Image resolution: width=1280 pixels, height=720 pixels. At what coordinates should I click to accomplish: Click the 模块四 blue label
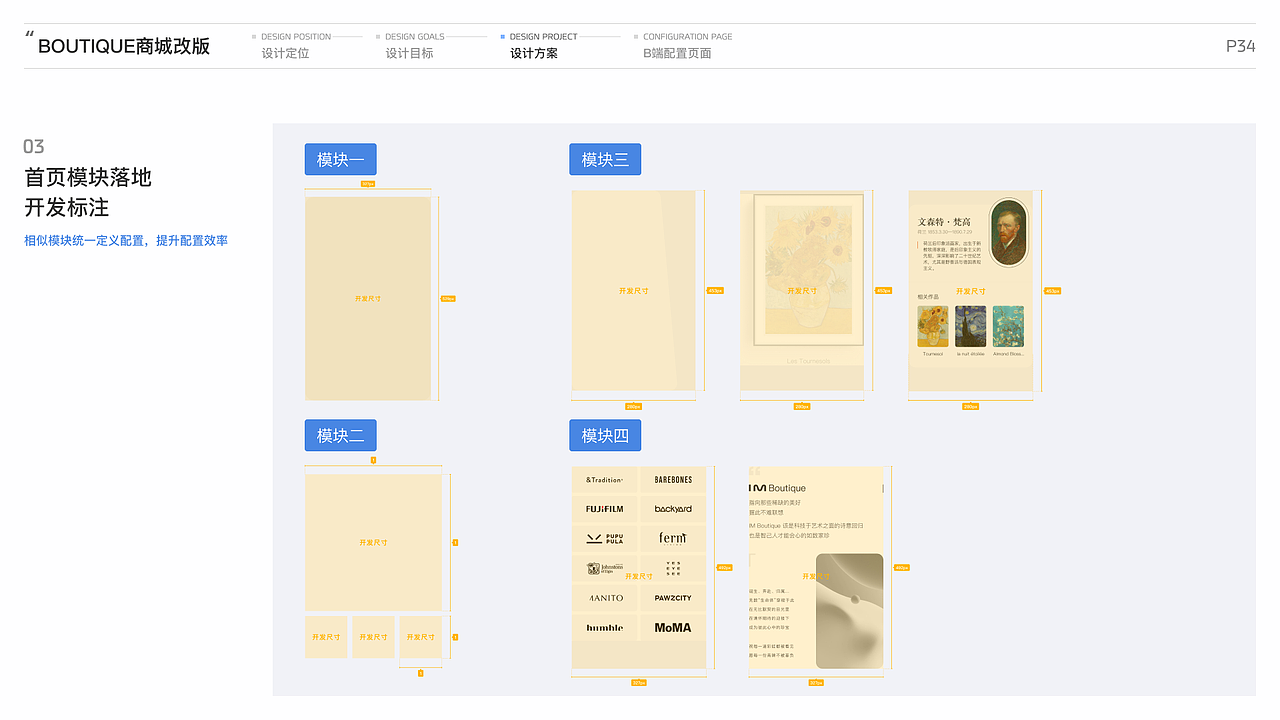pyautogui.click(x=605, y=436)
